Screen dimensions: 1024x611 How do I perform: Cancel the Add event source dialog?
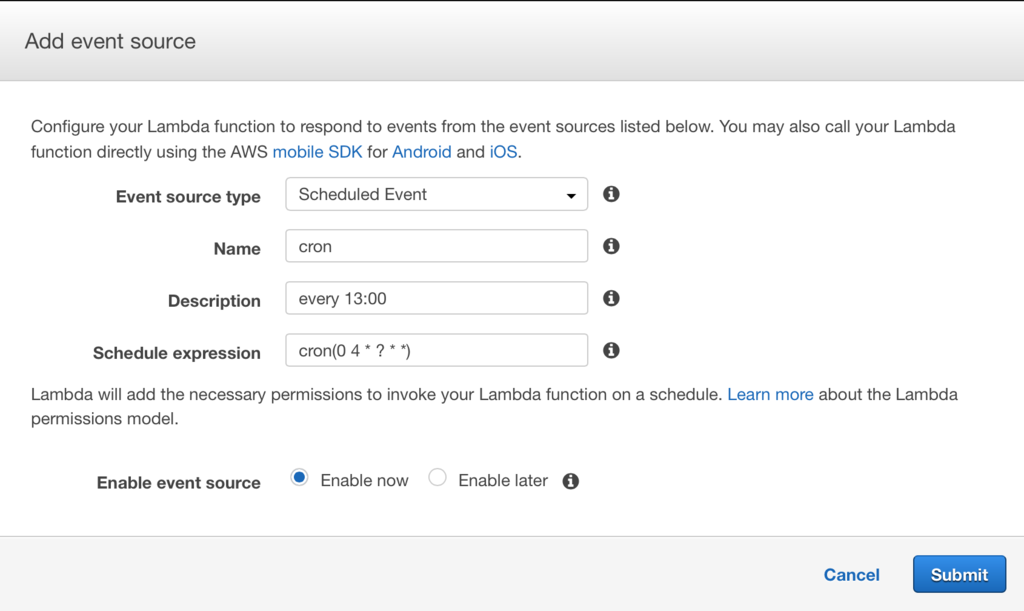[851, 575]
